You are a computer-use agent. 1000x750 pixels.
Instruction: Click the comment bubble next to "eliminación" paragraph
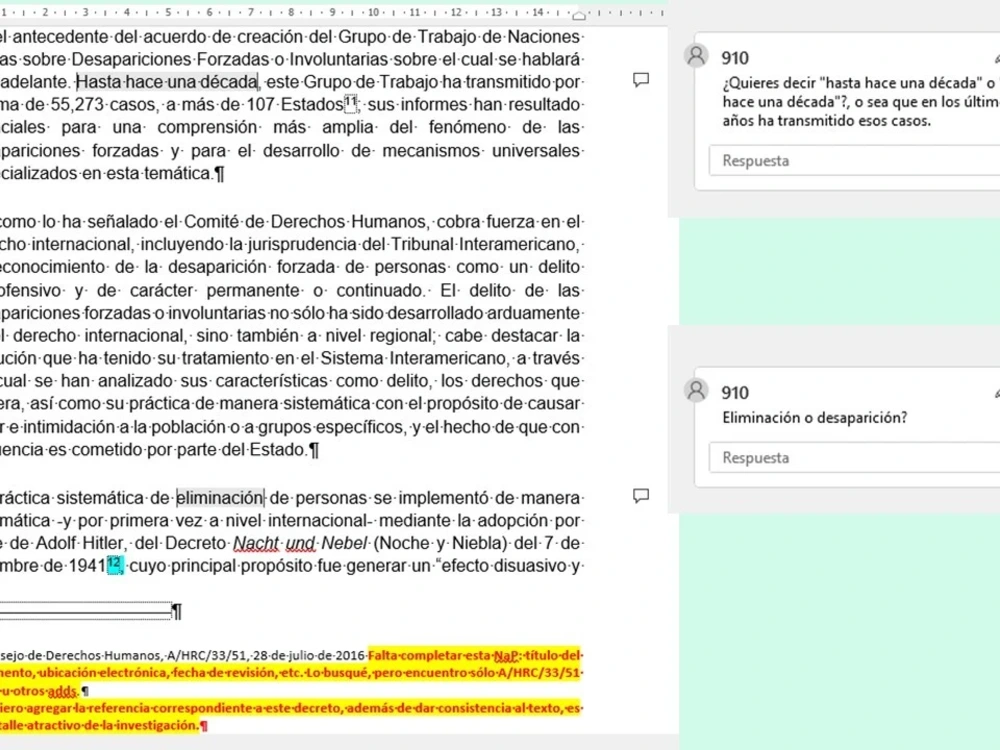tap(641, 496)
